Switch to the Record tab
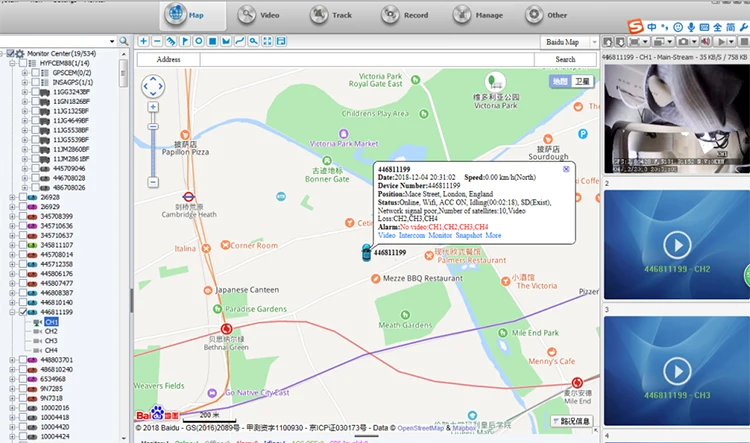The height and width of the screenshot is (443, 750). click(405, 15)
